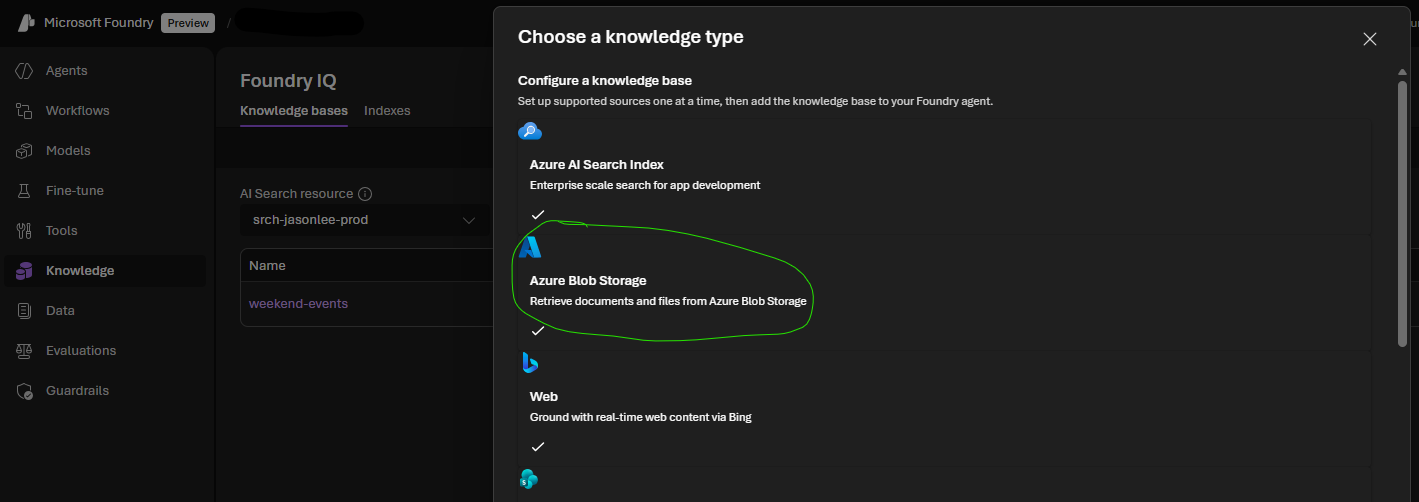Click the Knowledge database icon
1419x502 pixels.
click(25, 271)
